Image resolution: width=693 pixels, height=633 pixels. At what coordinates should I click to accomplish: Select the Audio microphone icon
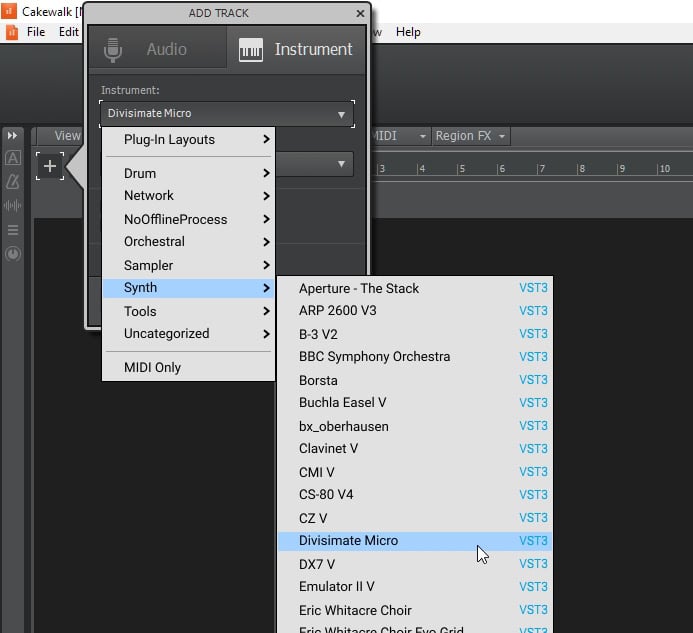113,50
